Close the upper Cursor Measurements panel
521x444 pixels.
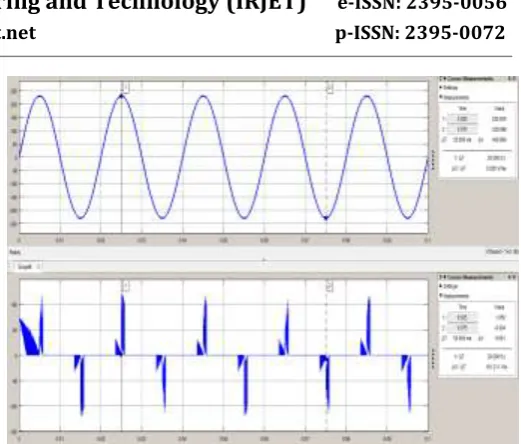click(x=515, y=79)
